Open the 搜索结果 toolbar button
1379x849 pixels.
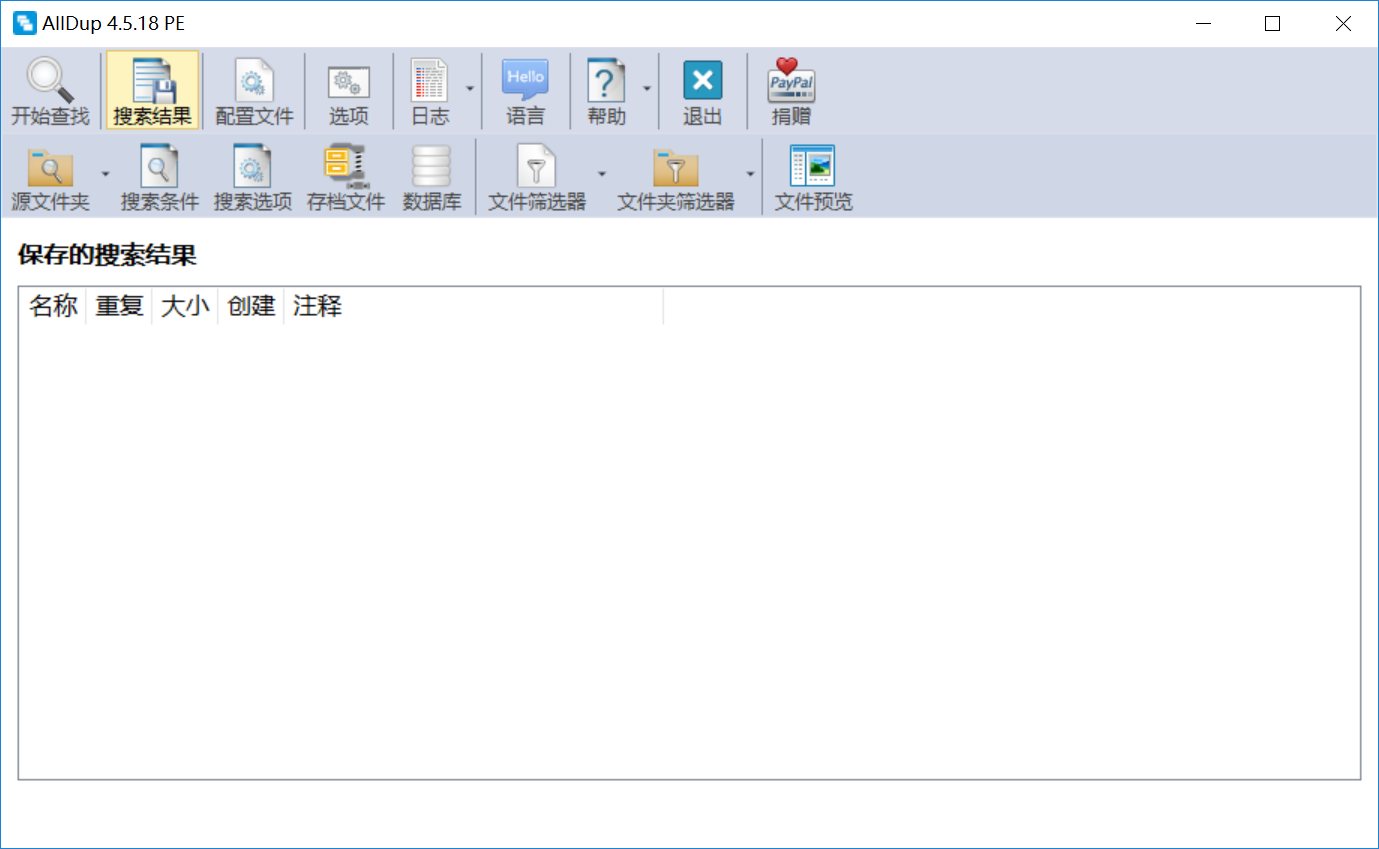(152, 91)
